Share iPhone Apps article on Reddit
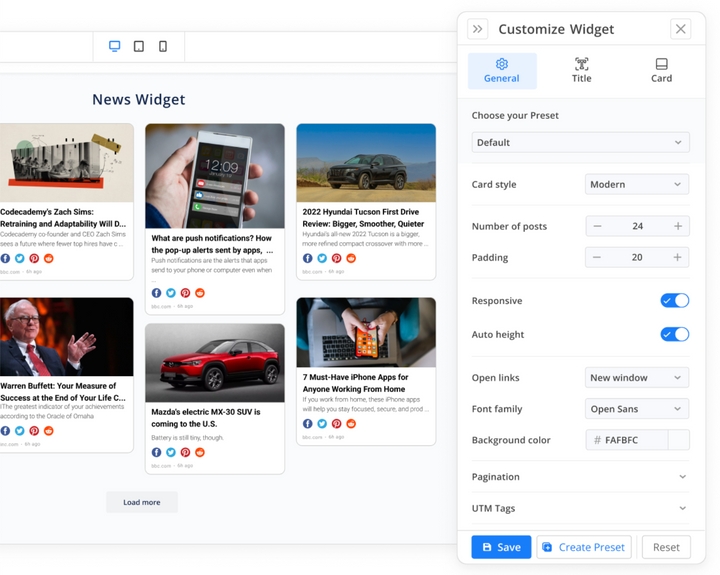Image resolution: width=720 pixels, height=575 pixels. point(351,423)
